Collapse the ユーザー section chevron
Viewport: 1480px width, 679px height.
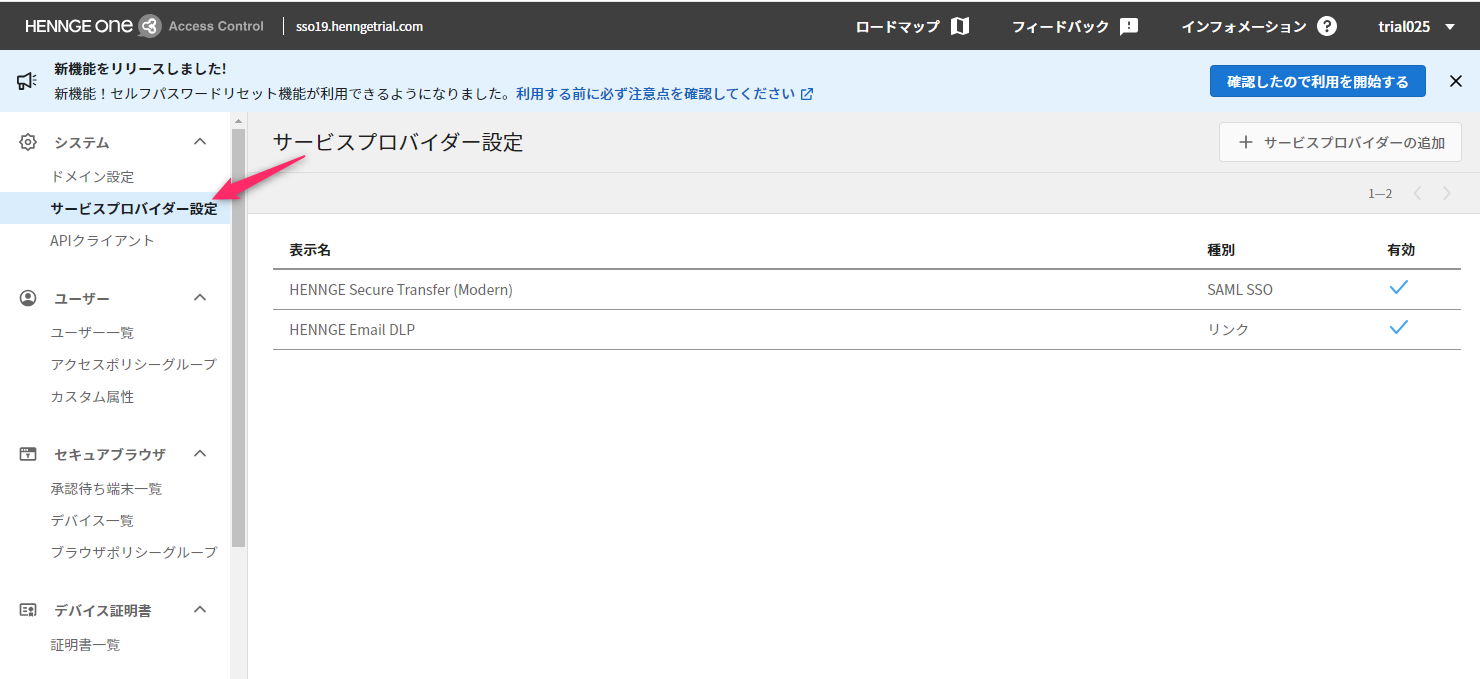(x=200, y=298)
